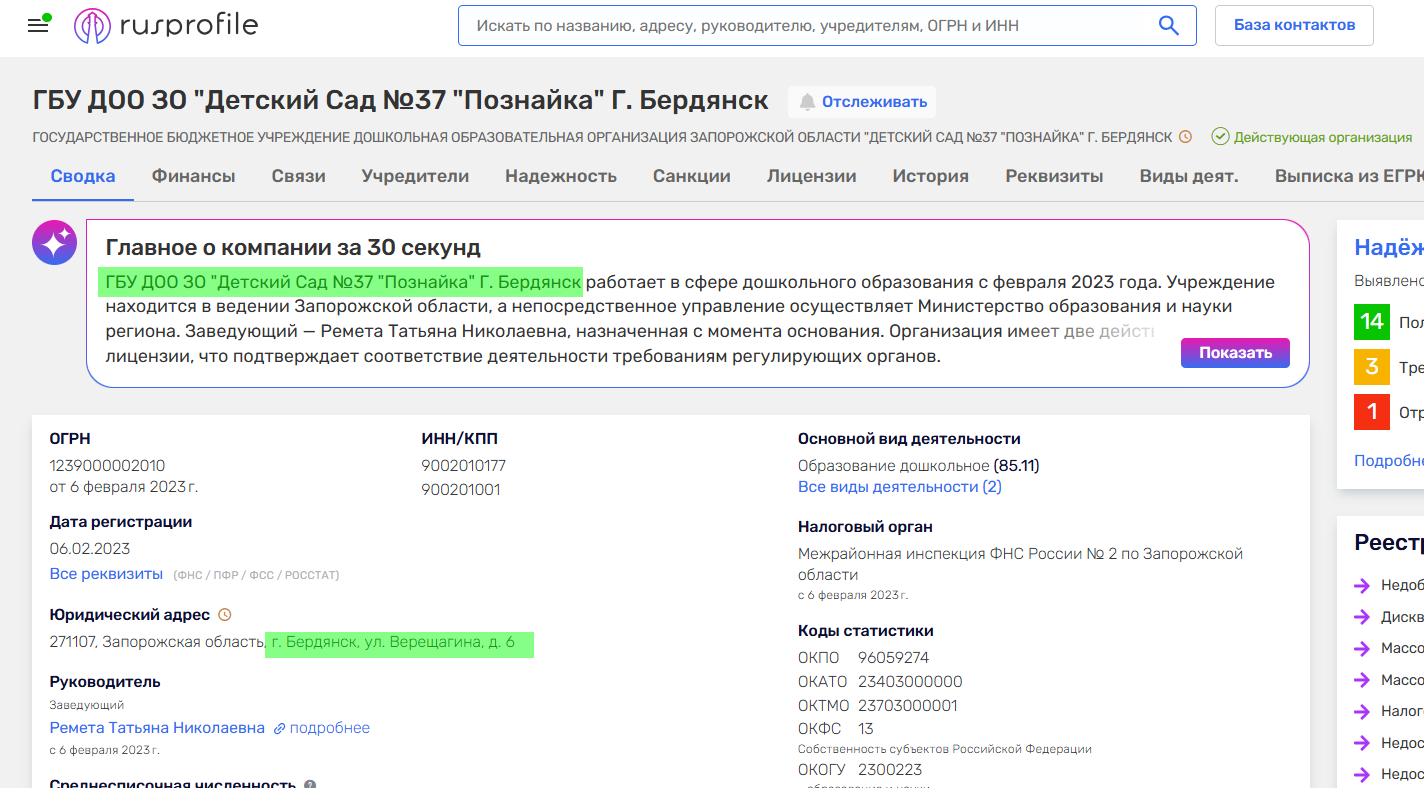Click the chain-link icon beside подробнее
Screen dimensions: 1424x788
(278, 727)
